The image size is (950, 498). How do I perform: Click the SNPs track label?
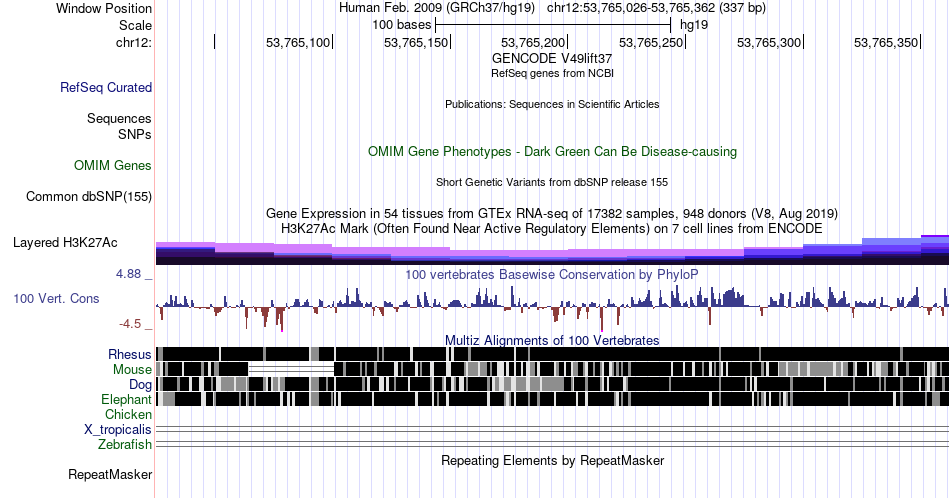click(135, 134)
